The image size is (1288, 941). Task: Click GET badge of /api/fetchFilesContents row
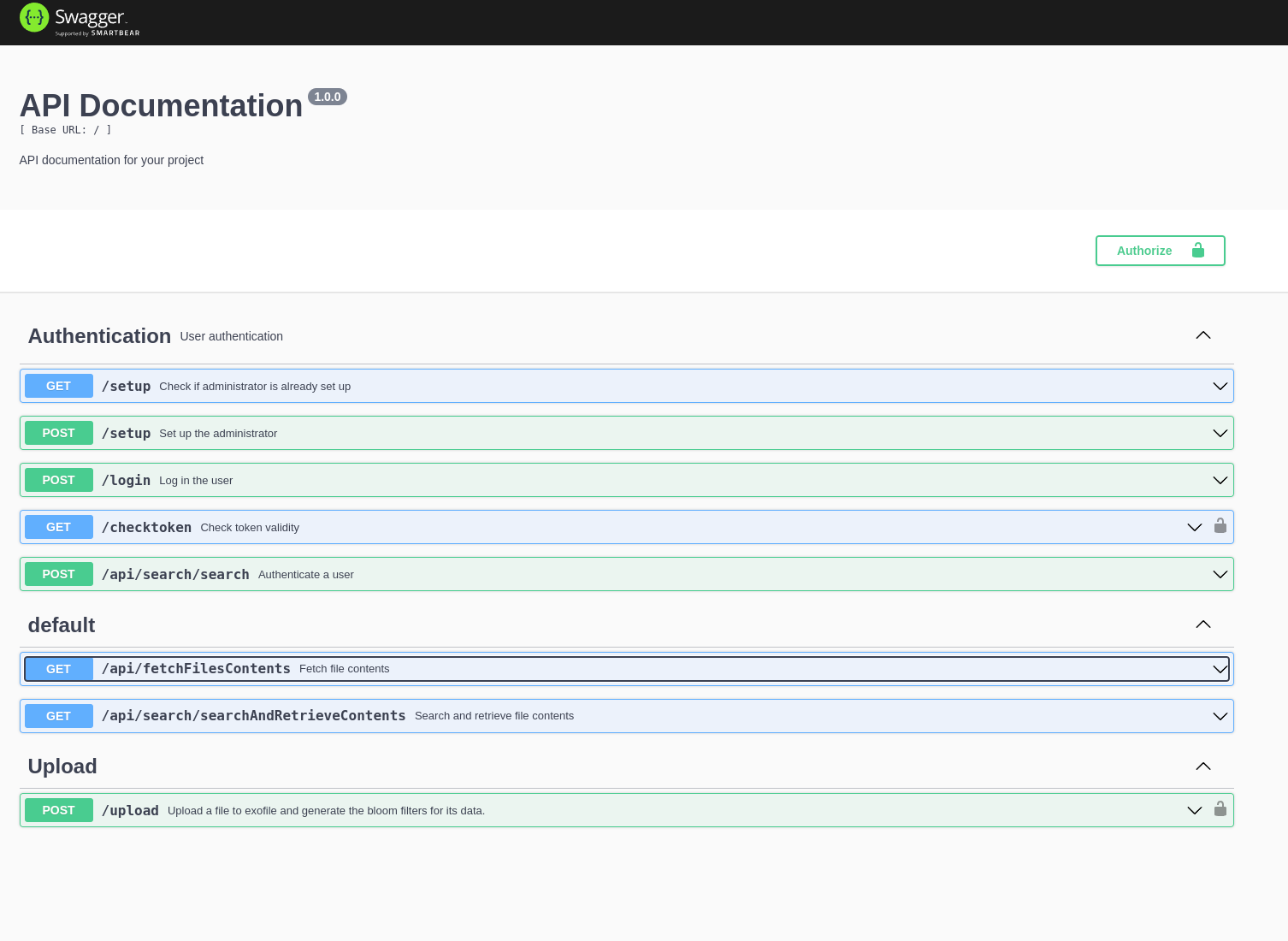tap(59, 669)
